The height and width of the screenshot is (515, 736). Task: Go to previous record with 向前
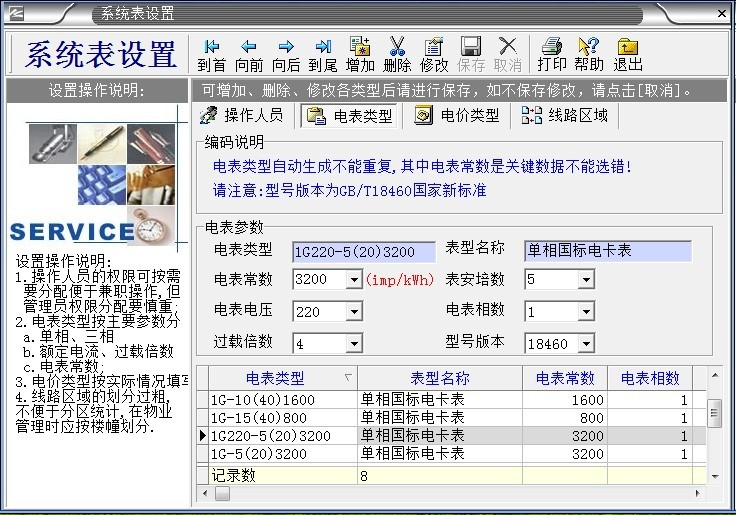pos(249,55)
